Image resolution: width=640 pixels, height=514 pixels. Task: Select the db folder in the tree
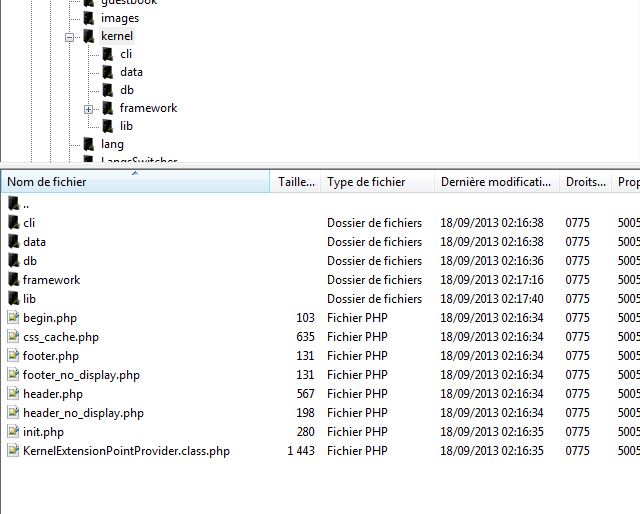pos(126,90)
